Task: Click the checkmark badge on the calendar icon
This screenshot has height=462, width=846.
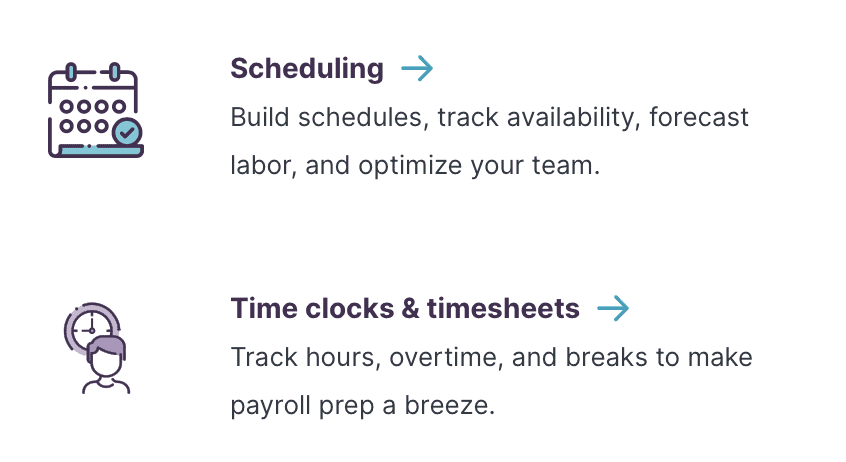Action: coord(127,132)
